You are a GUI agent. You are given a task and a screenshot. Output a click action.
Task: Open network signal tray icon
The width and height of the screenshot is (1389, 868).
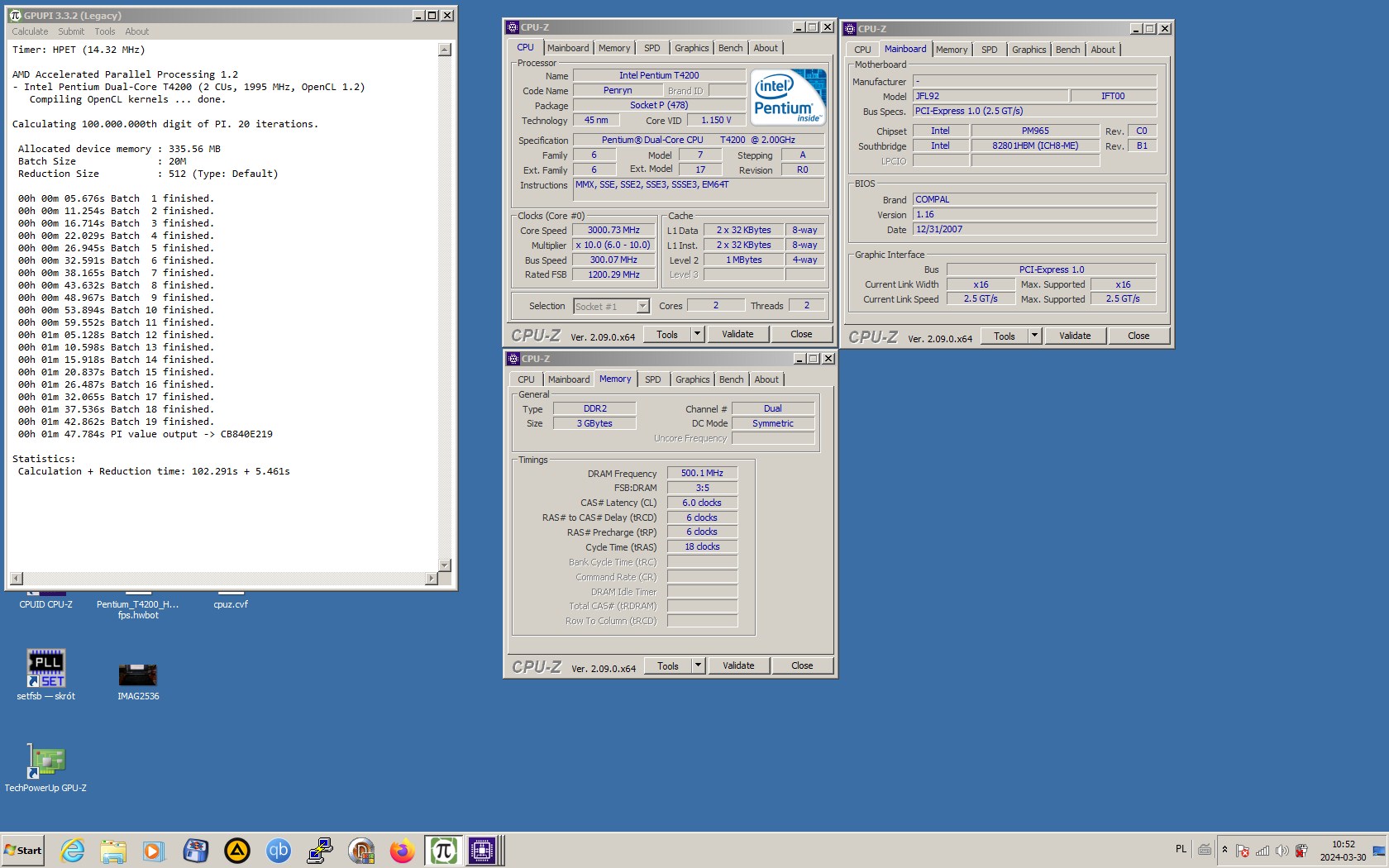(1263, 851)
